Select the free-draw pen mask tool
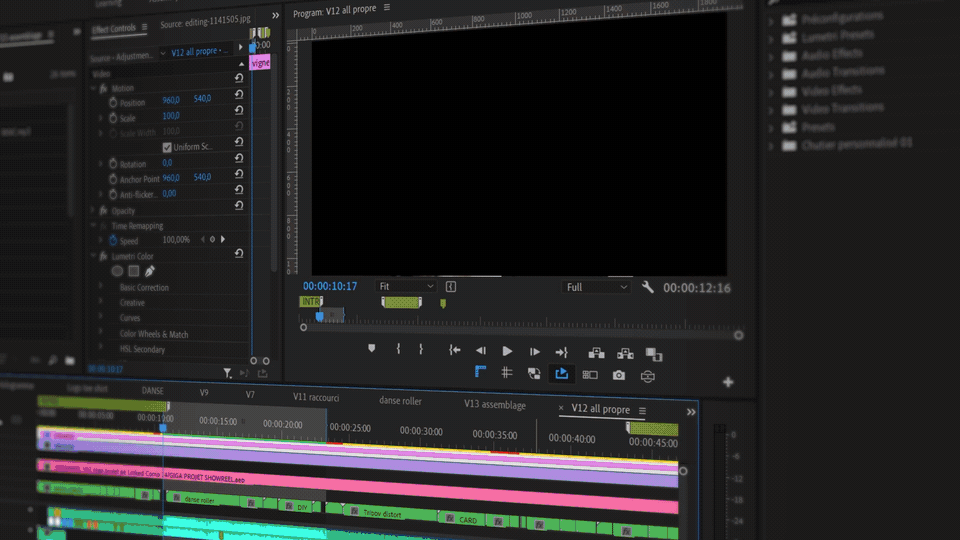Image resolution: width=960 pixels, height=540 pixels. click(150, 271)
